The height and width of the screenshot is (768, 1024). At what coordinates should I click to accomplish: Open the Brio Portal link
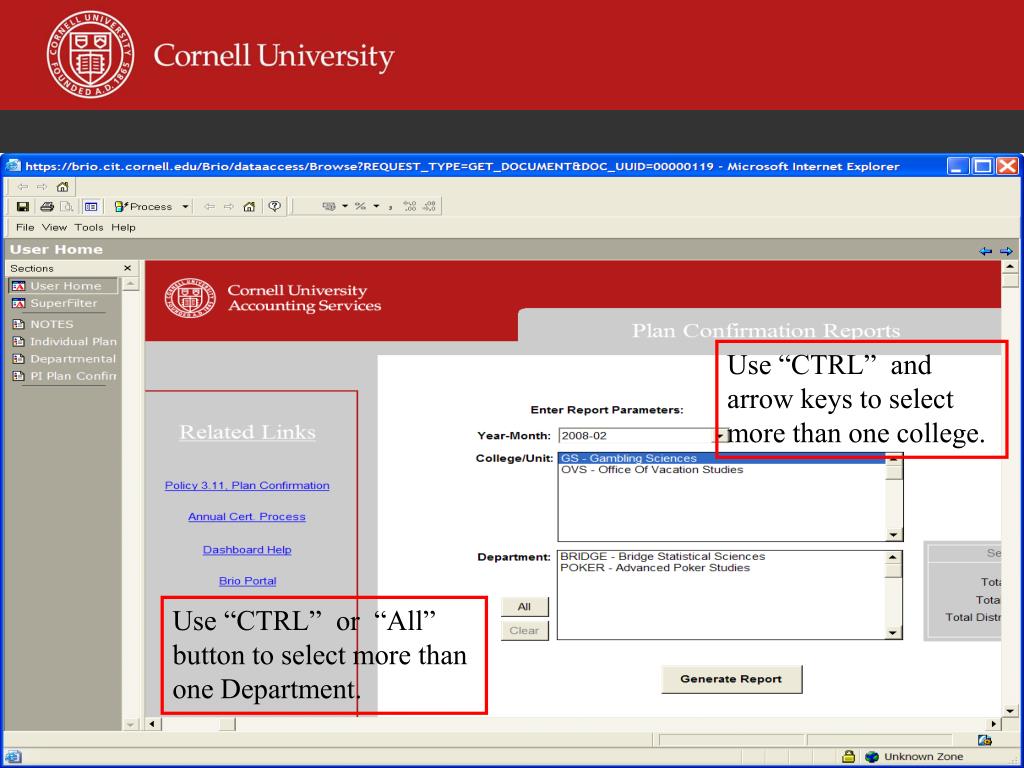tap(248, 581)
